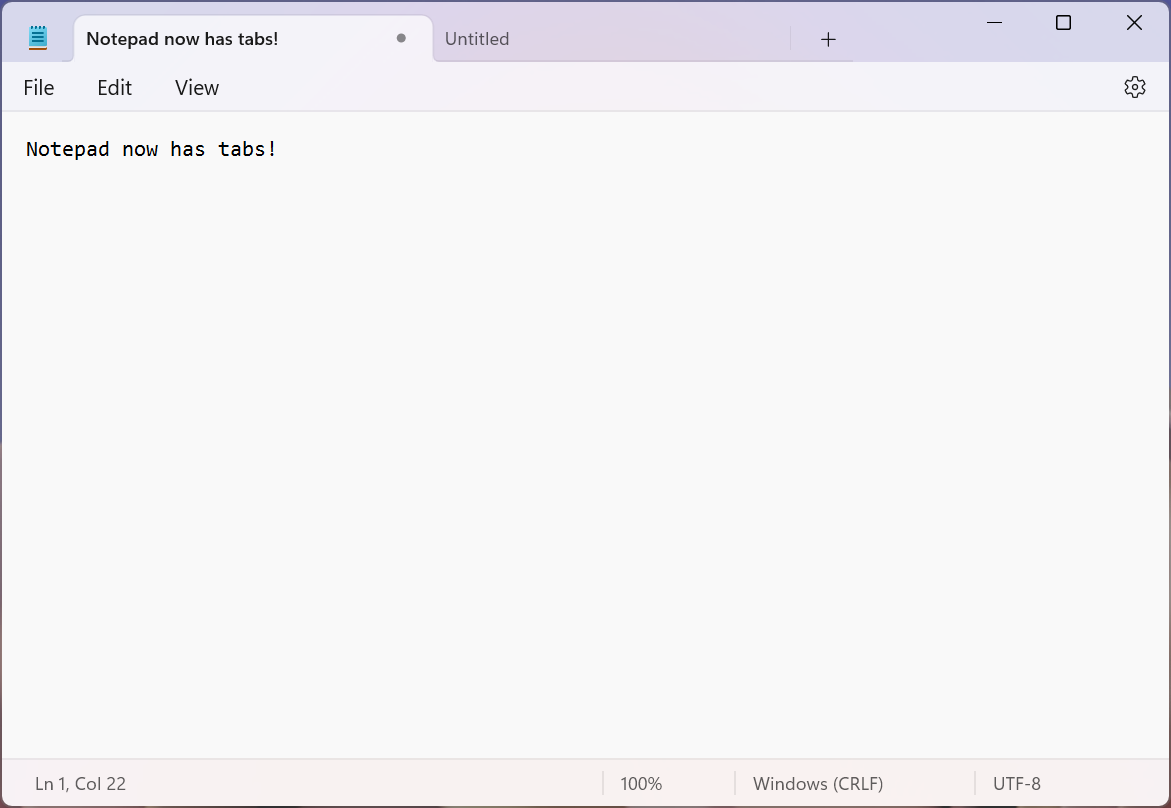Place cursor in 'Notepad now has tabs!' text line

(x=152, y=149)
